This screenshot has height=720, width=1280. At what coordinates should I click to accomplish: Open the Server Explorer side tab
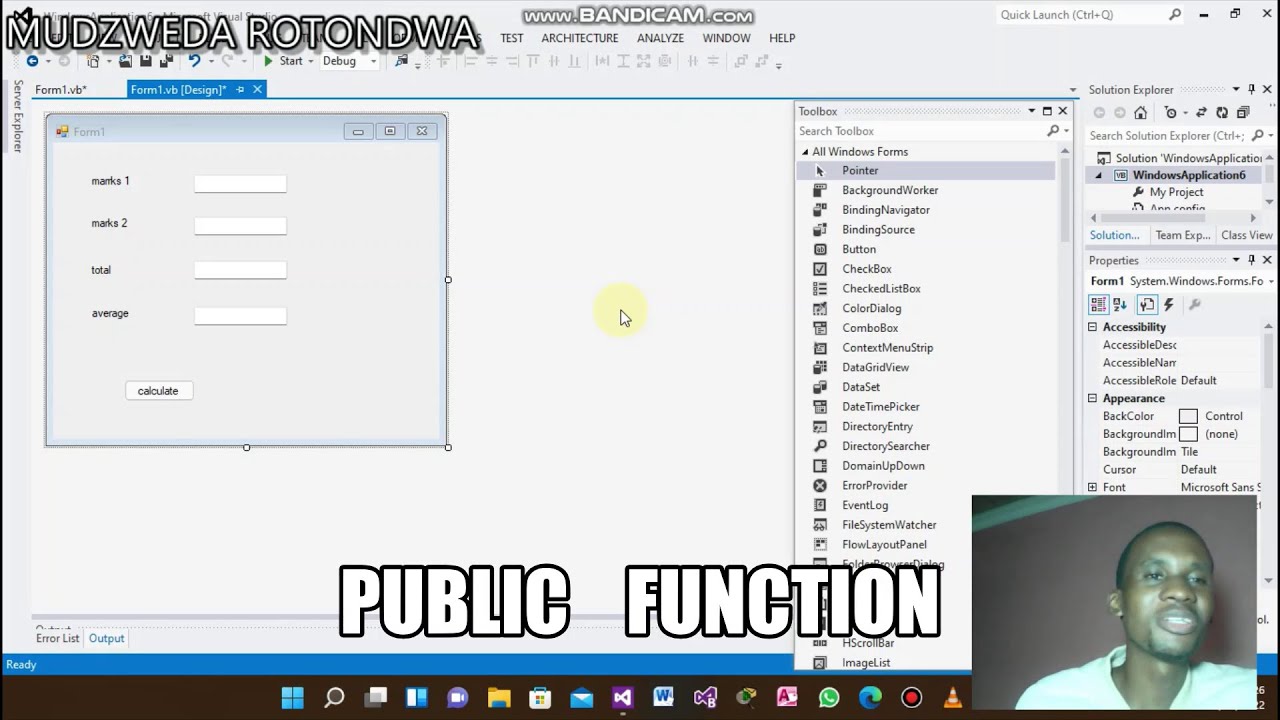[17, 116]
